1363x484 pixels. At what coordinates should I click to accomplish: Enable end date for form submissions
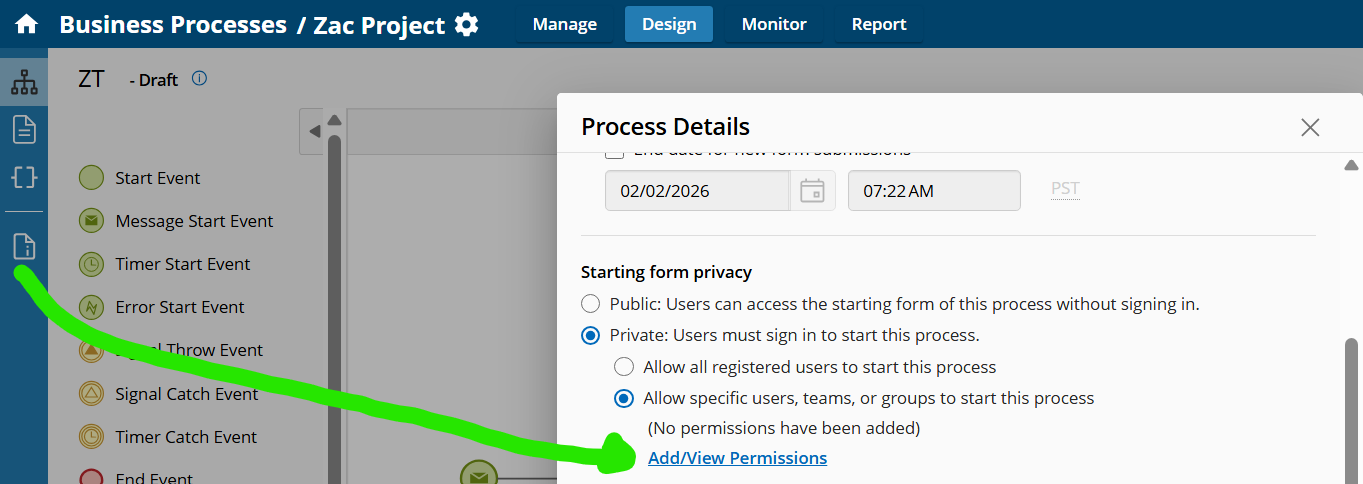coord(615,152)
